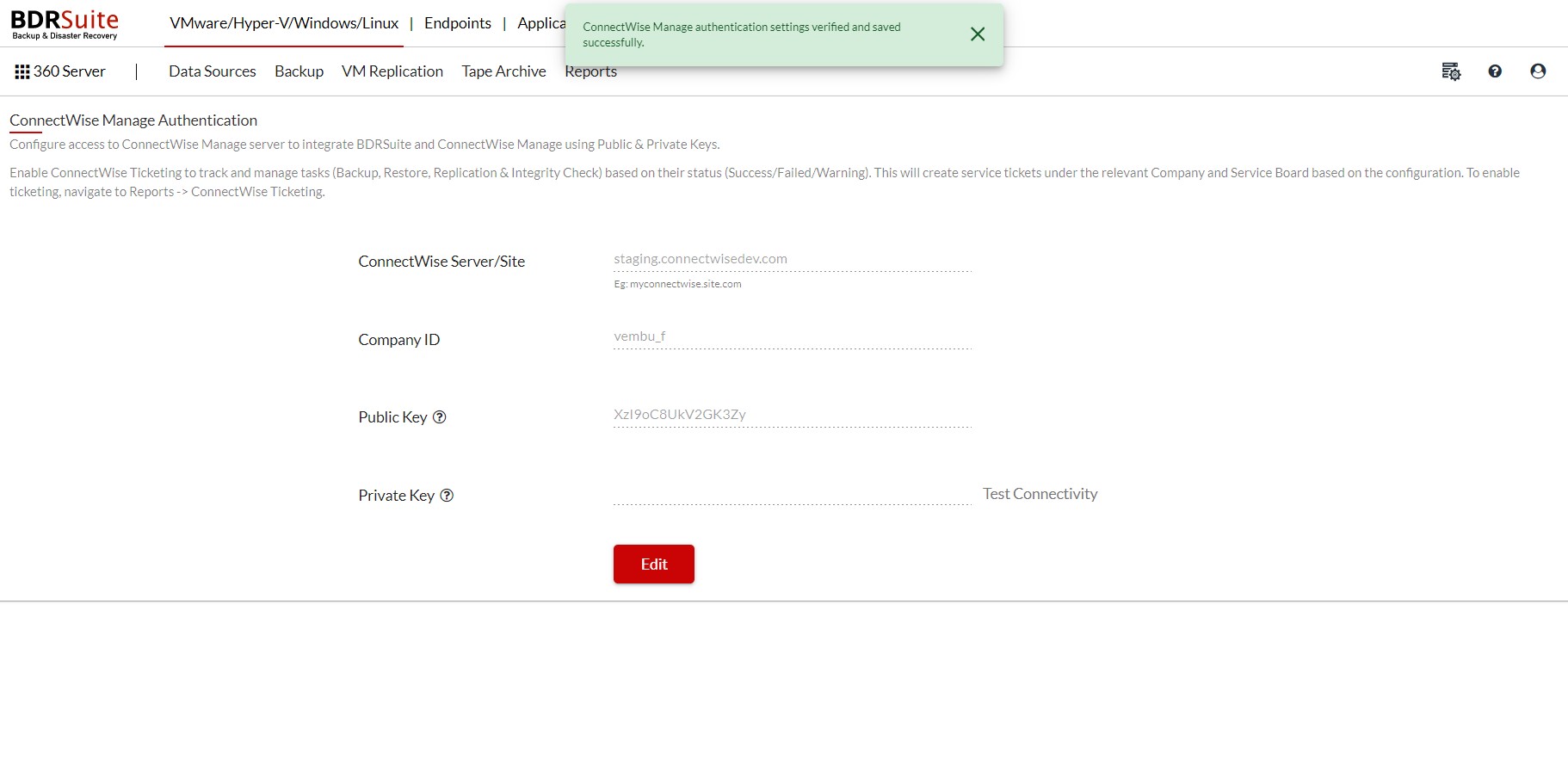
Task: Focus the Private Key field
Action: (x=793, y=493)
